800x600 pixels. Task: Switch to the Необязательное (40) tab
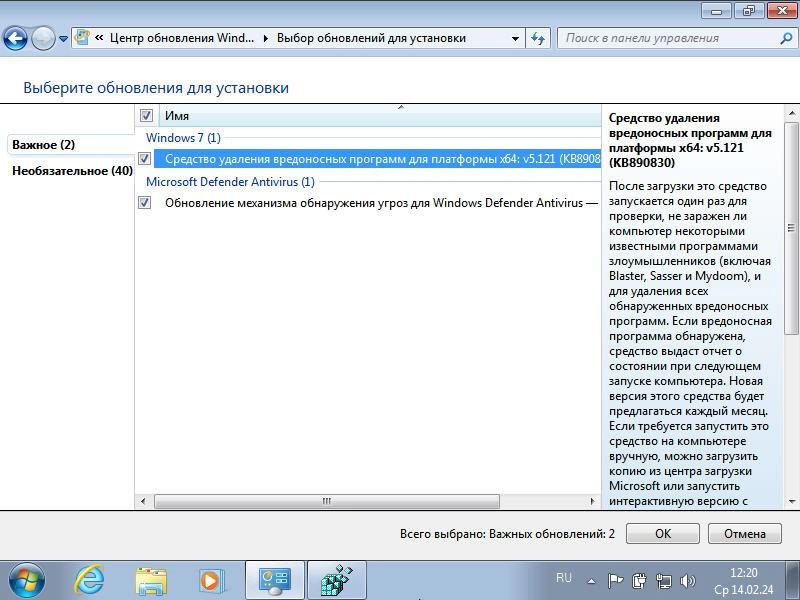pyautogui.click(x=72, y=171)
